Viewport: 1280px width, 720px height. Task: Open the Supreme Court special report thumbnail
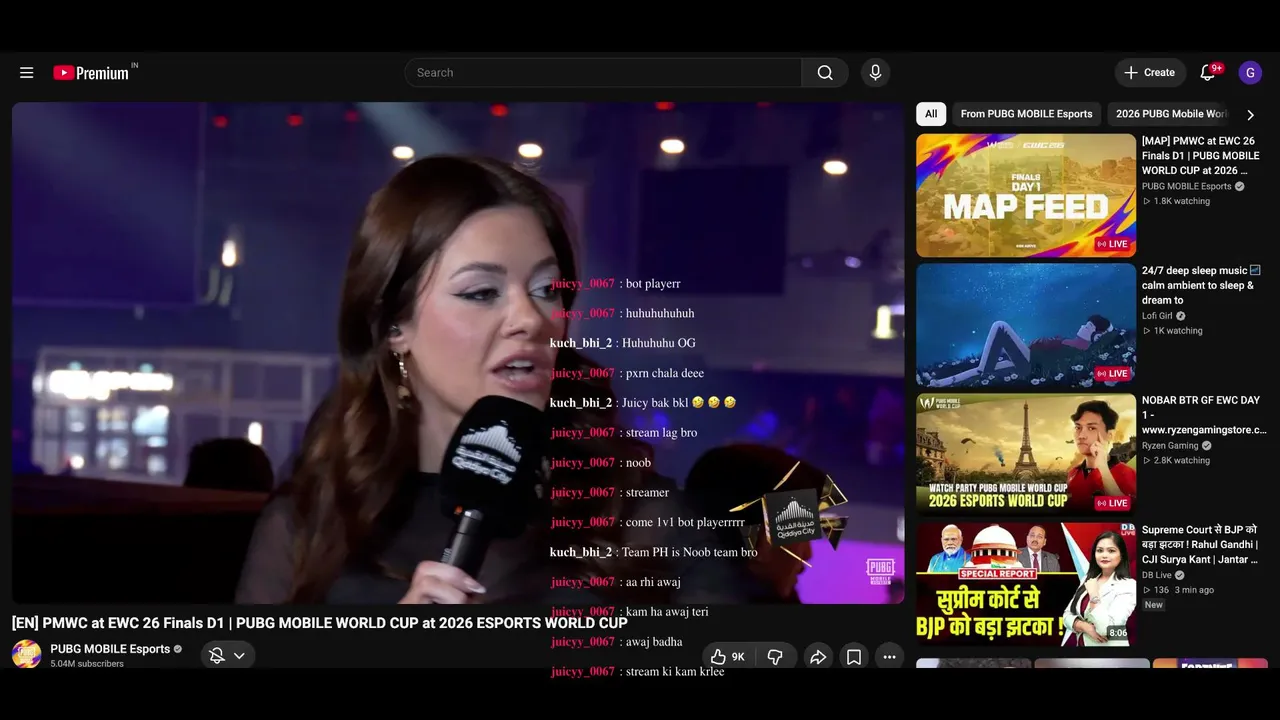click(1026, 584)
